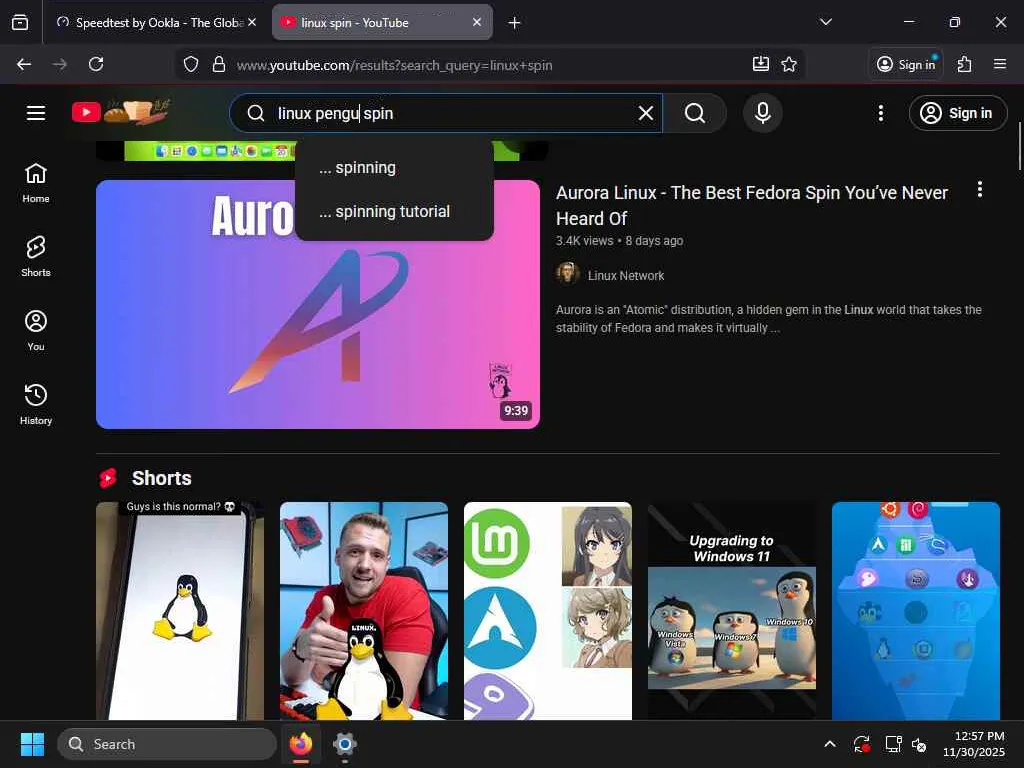
Task: Toggle the YouTube guide hamburger menu
Action: [x=36, y=113]
